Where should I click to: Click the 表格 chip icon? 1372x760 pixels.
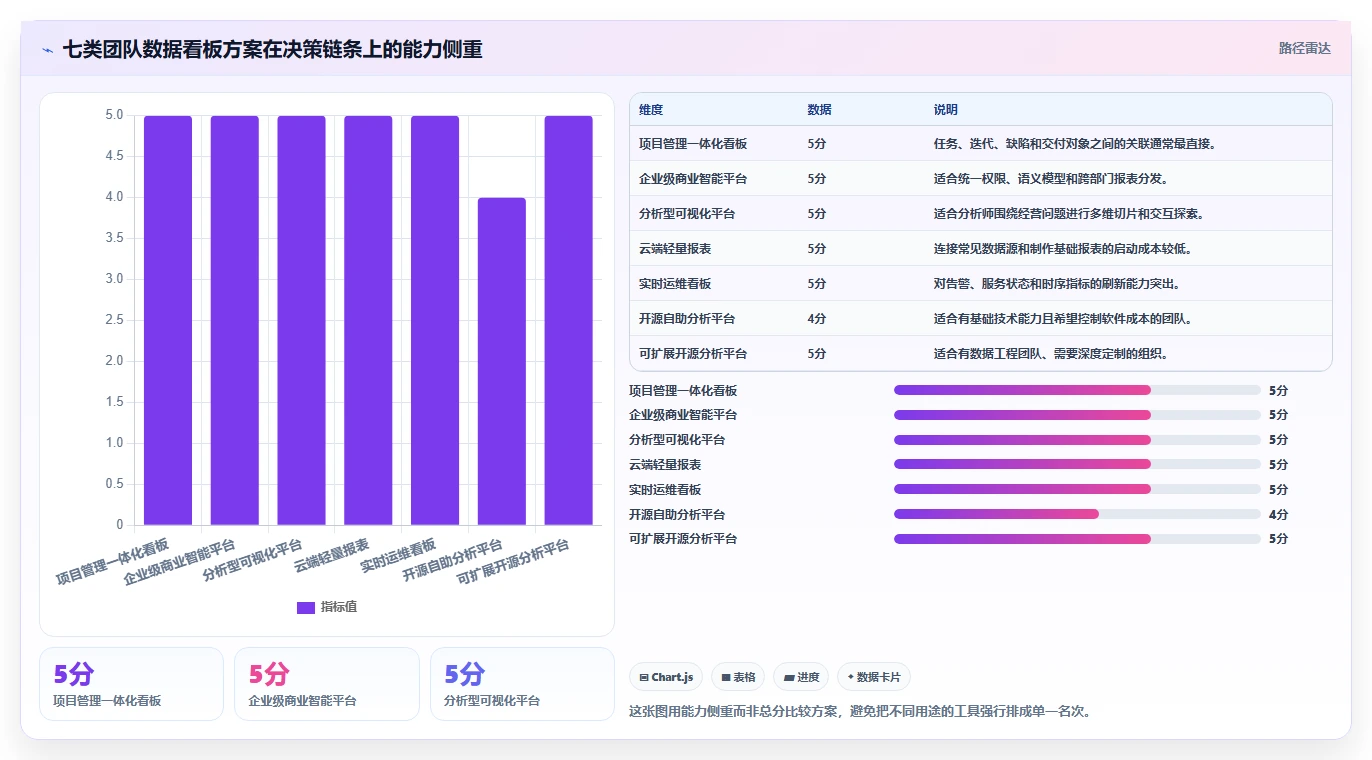click(726, 678)
